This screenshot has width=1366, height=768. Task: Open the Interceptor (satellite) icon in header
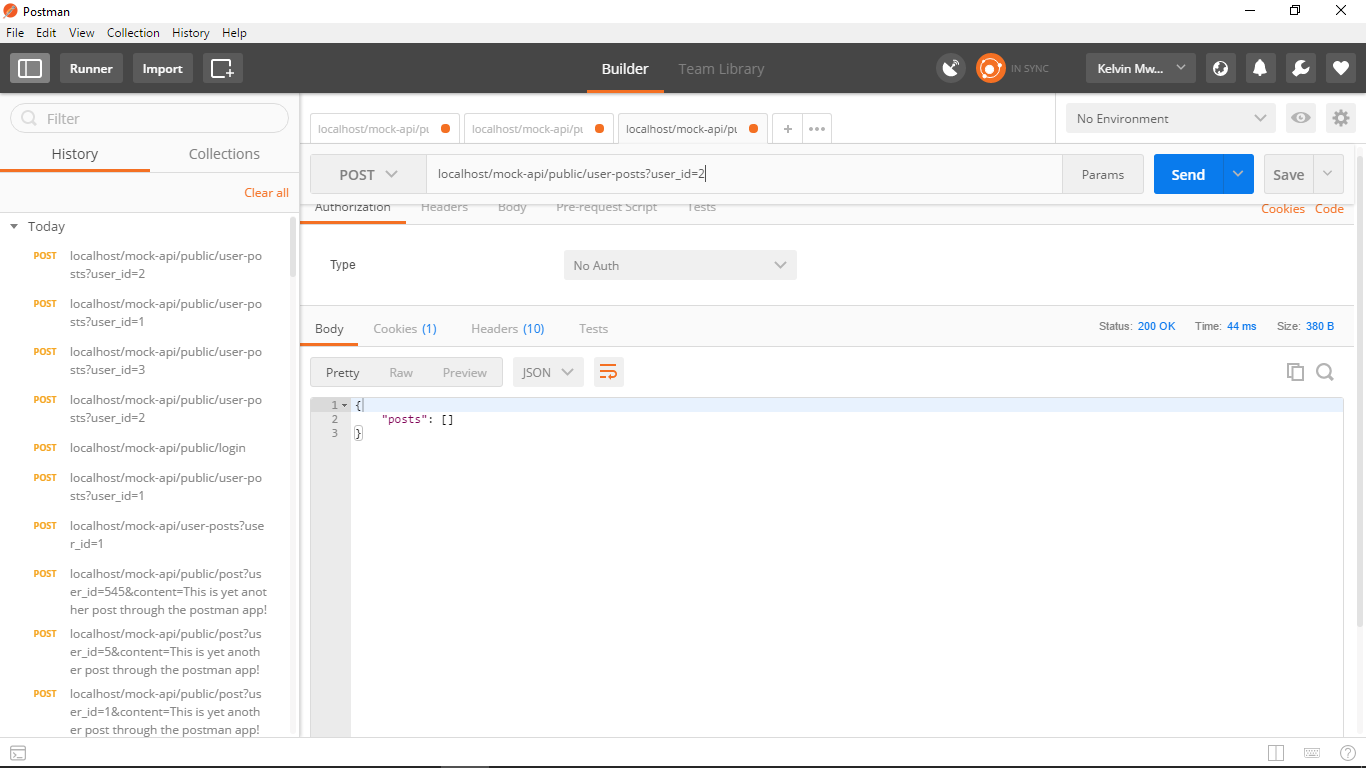coord(949,67)
